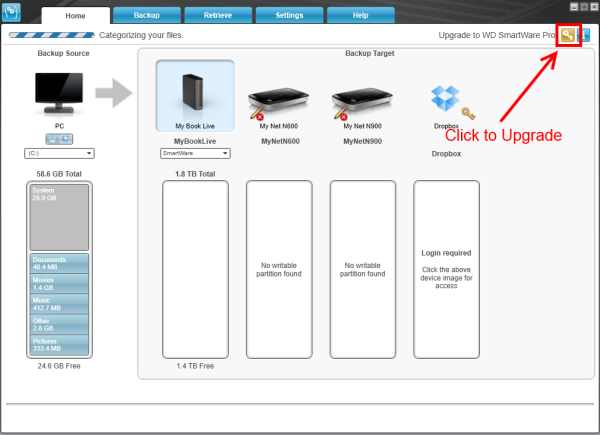Select the Movies 1.4 GB category

59,284
